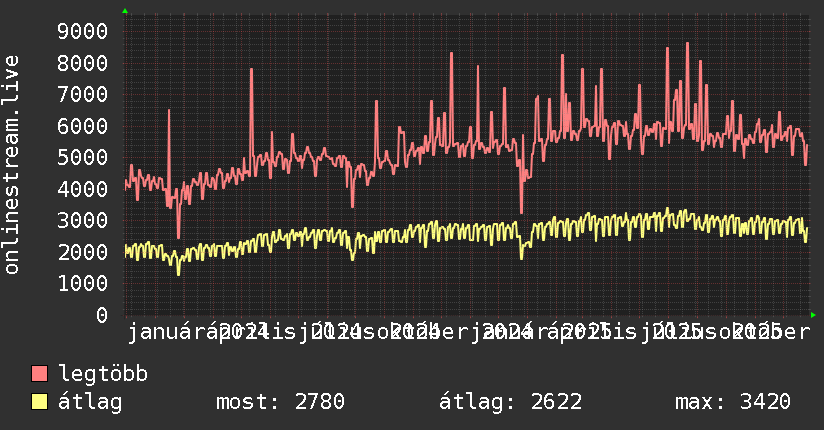Image resolution: width=824 pixels, height=430 pixels.
Task: Click the 5000 y-axis label
Action: click(x=83, y=157)
